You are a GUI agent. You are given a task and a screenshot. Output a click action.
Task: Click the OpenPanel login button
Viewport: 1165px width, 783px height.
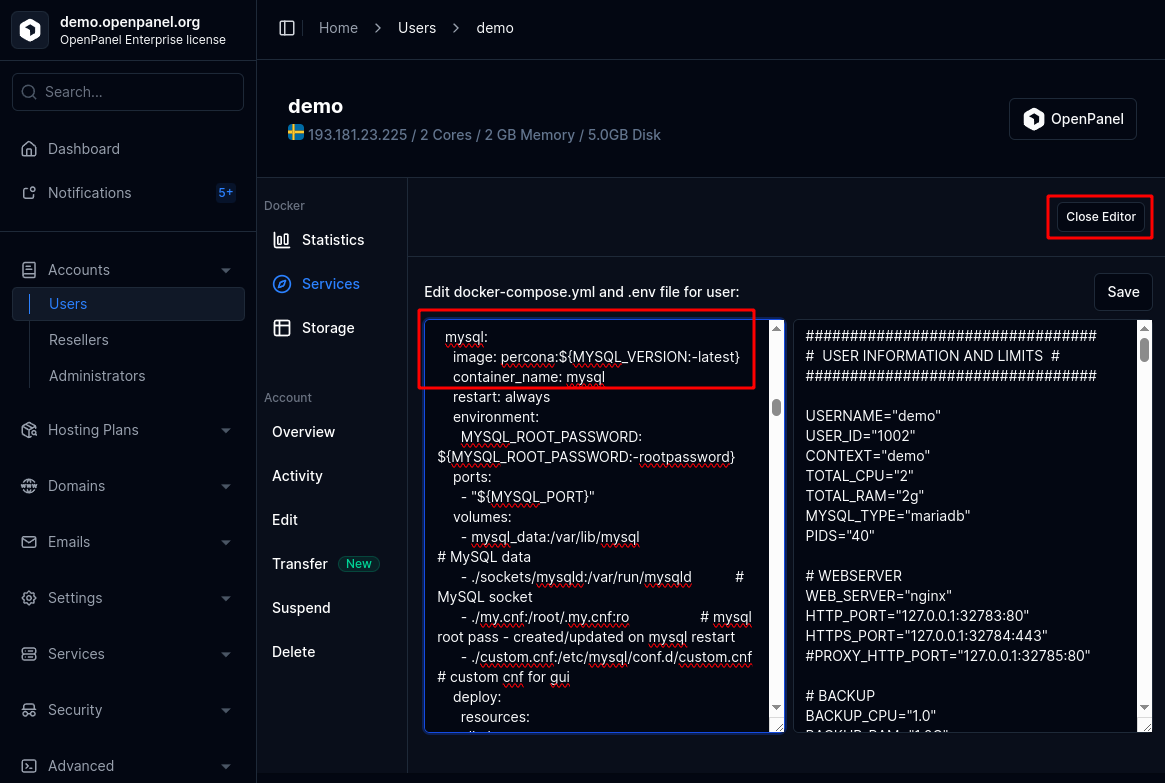click(x=1072, y=119)
